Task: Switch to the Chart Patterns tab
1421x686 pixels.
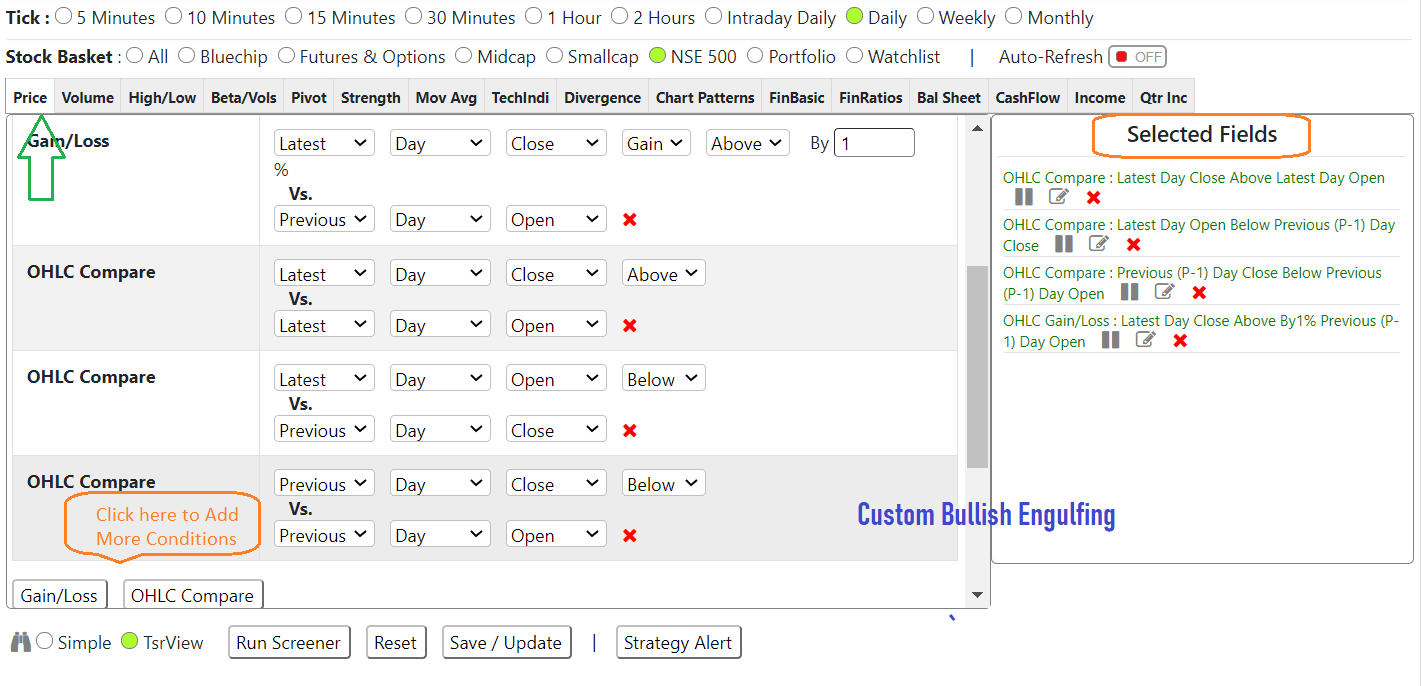Action: 705,97
